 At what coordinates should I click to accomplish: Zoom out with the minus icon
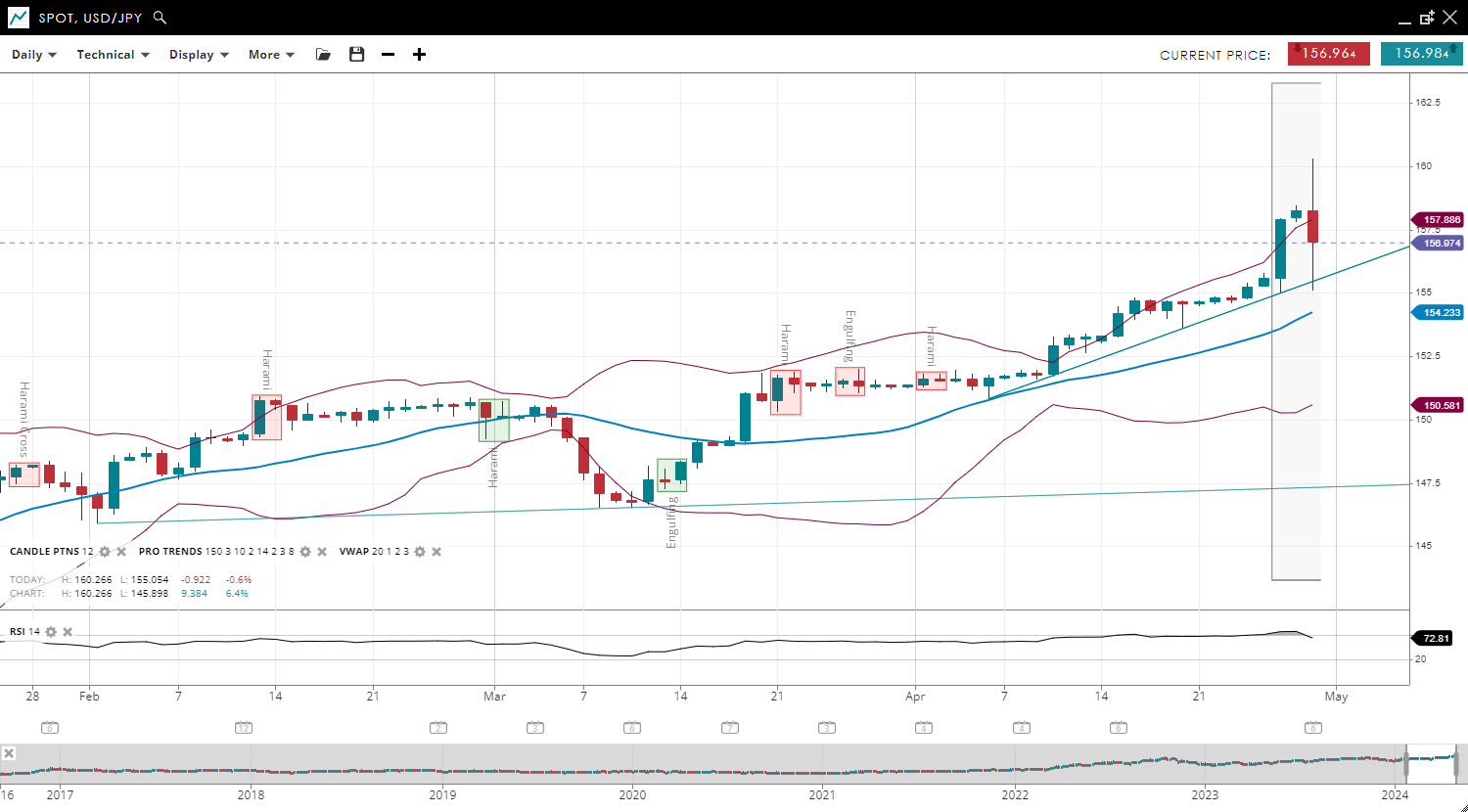[388, 55]
